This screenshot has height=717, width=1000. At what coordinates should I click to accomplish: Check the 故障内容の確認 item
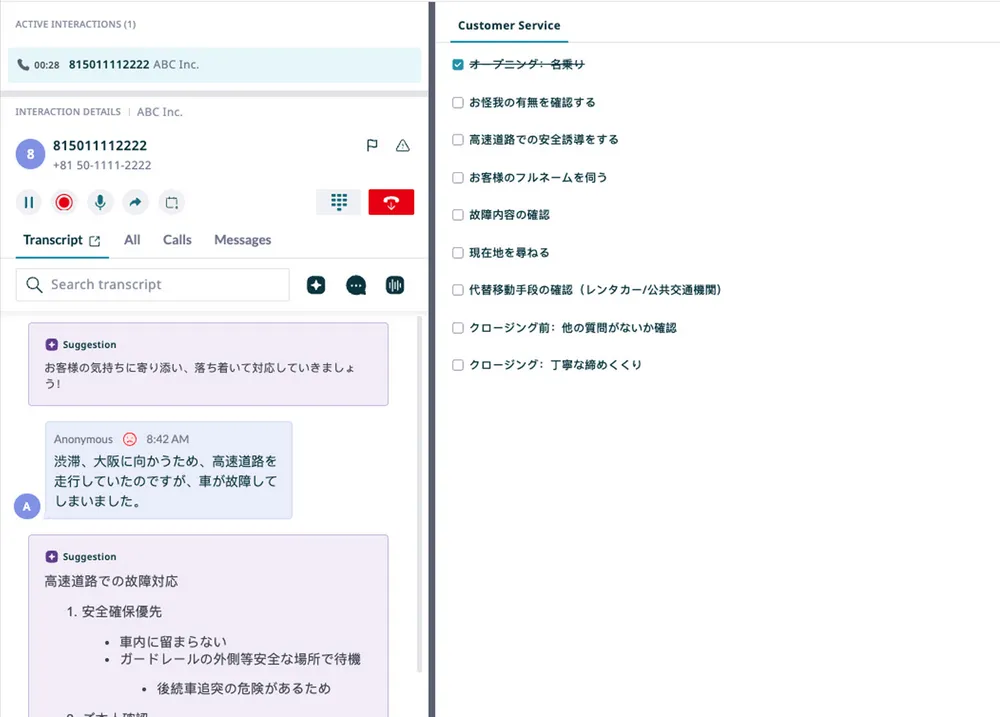458,215
